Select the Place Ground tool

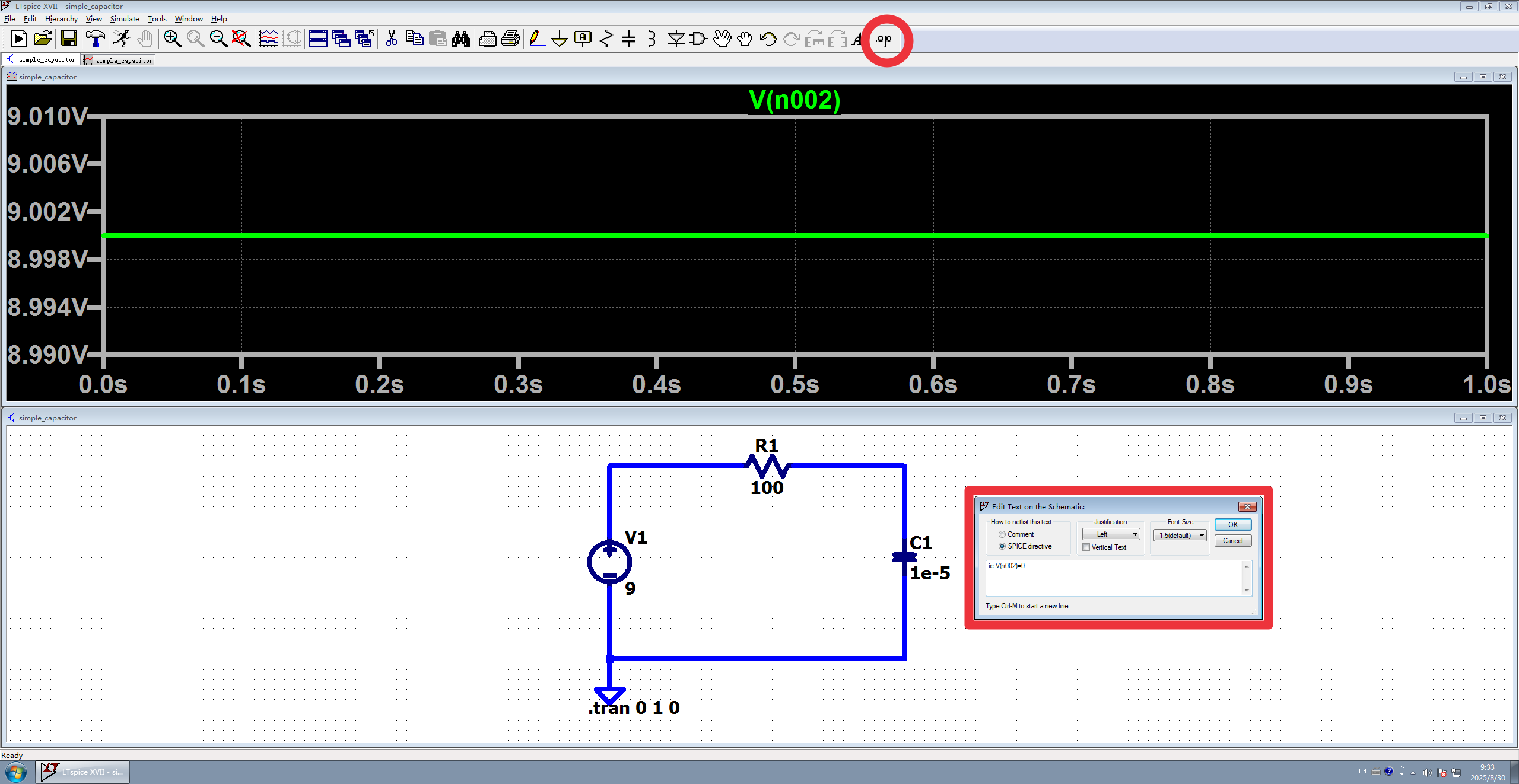coord(559,39)
